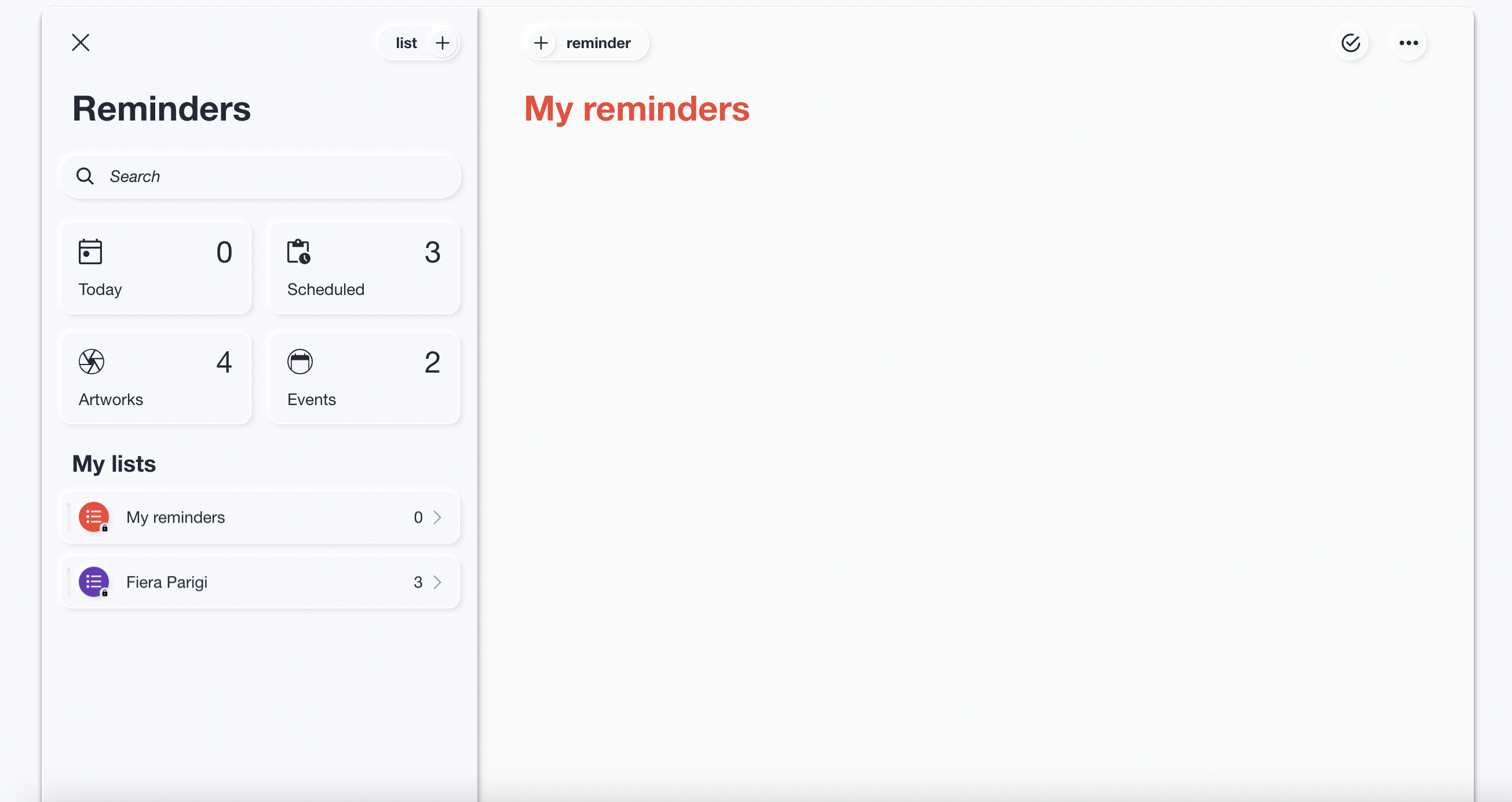Expand Fiera Parigi list via its chevron
Image resolution: width=1512 pixels, height=802 pixels.
click(437, 582)
